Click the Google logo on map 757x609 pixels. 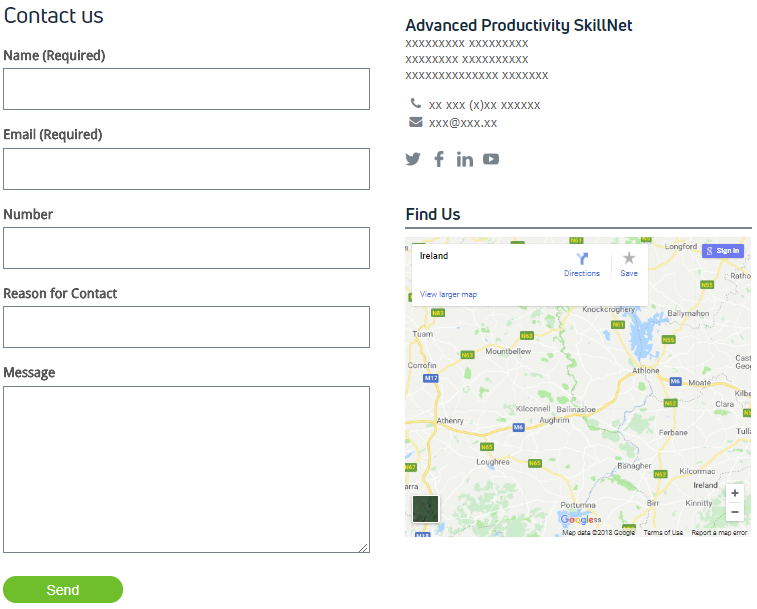coord(577,520)
